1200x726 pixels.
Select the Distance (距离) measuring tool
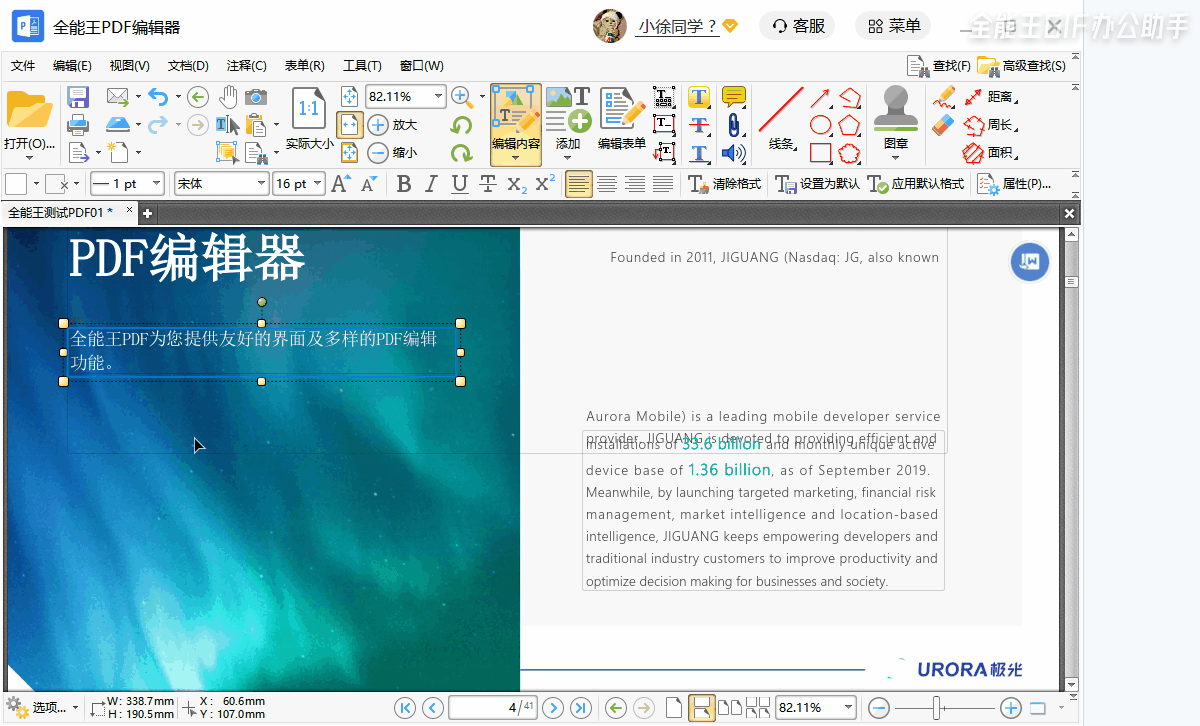988,97
